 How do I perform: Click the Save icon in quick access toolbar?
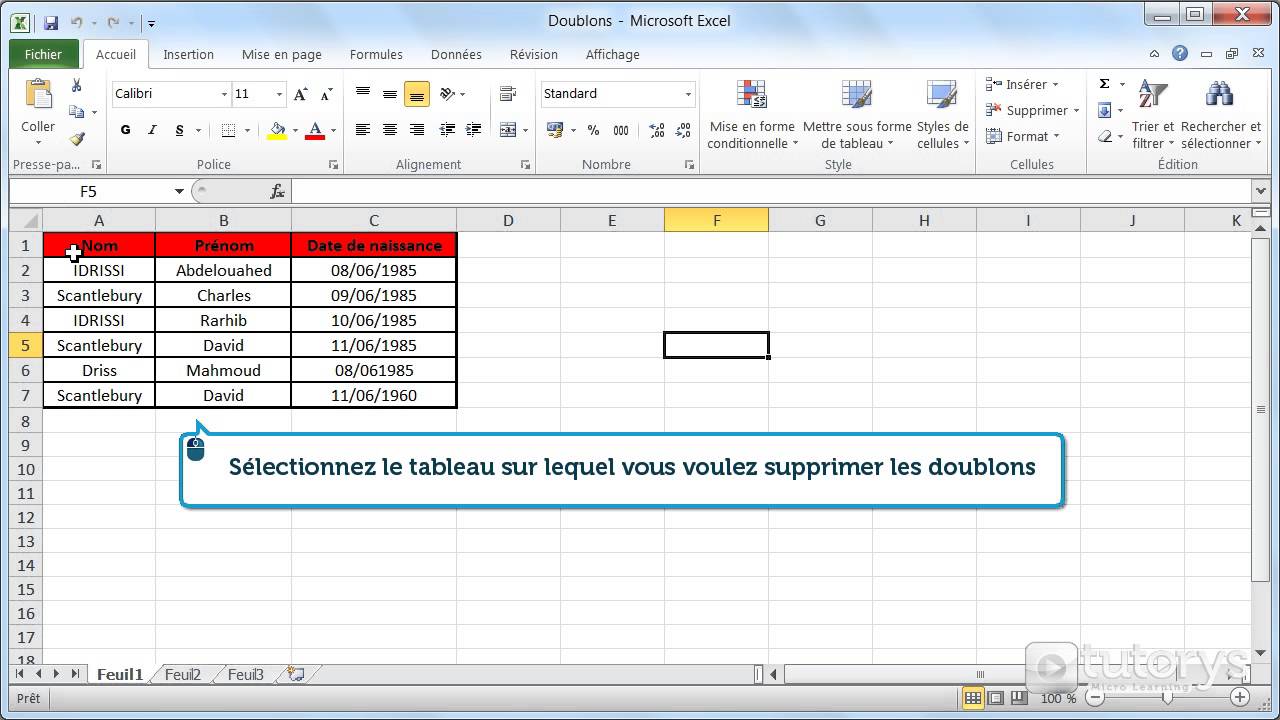click(x=51, y=21)
